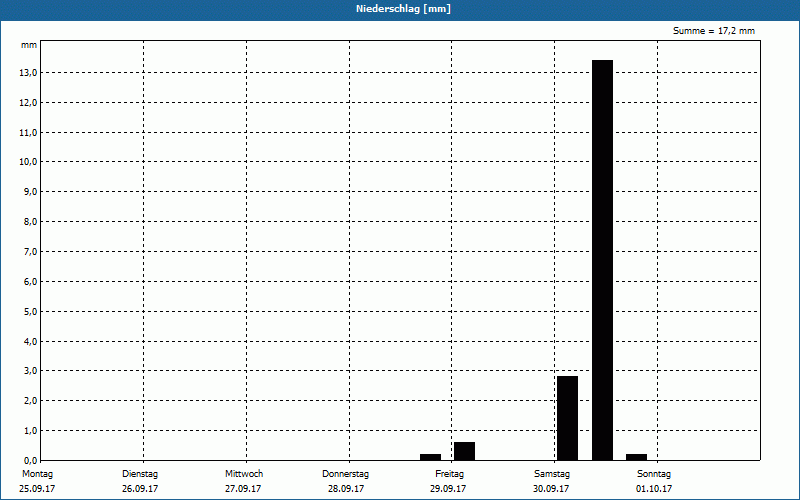Click the Mittwoch axis label
This screenshot has width=800, height=500.
point(244,474)
